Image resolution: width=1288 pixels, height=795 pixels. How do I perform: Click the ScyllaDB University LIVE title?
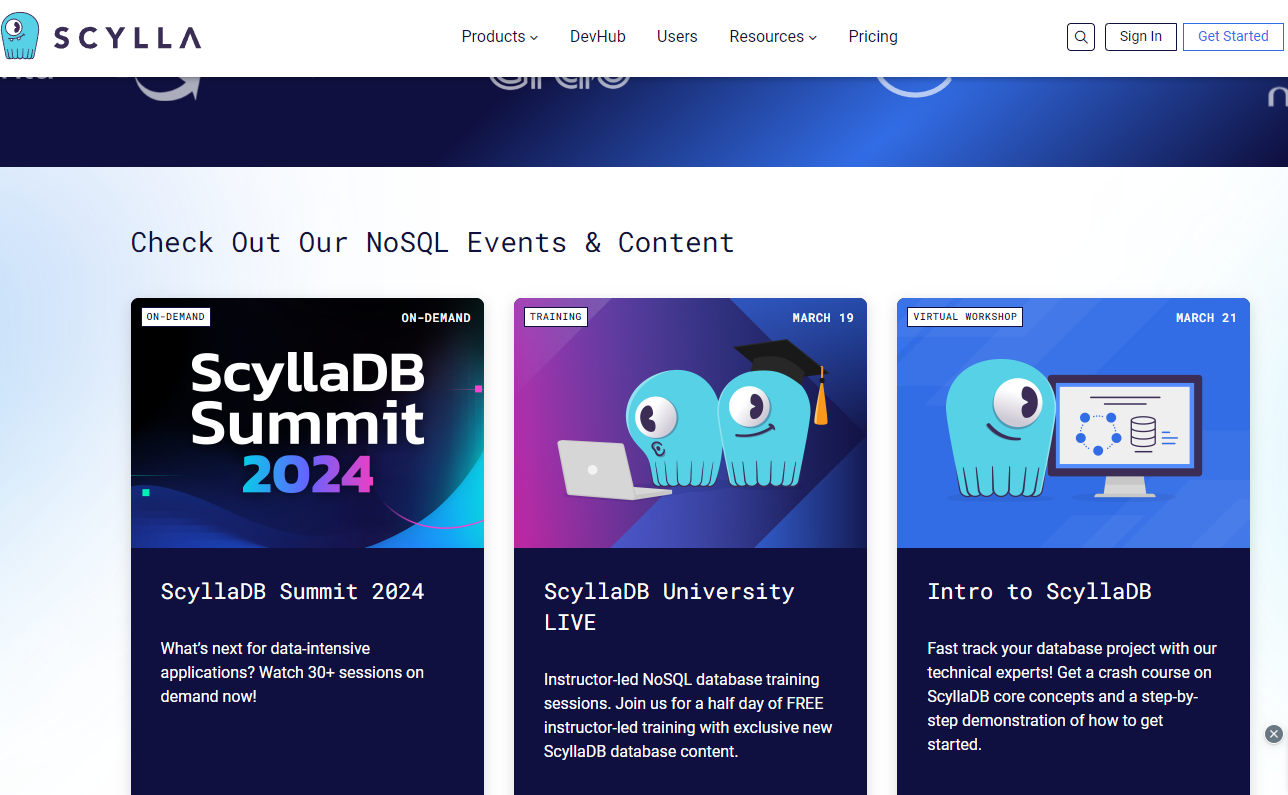point(669,606)
